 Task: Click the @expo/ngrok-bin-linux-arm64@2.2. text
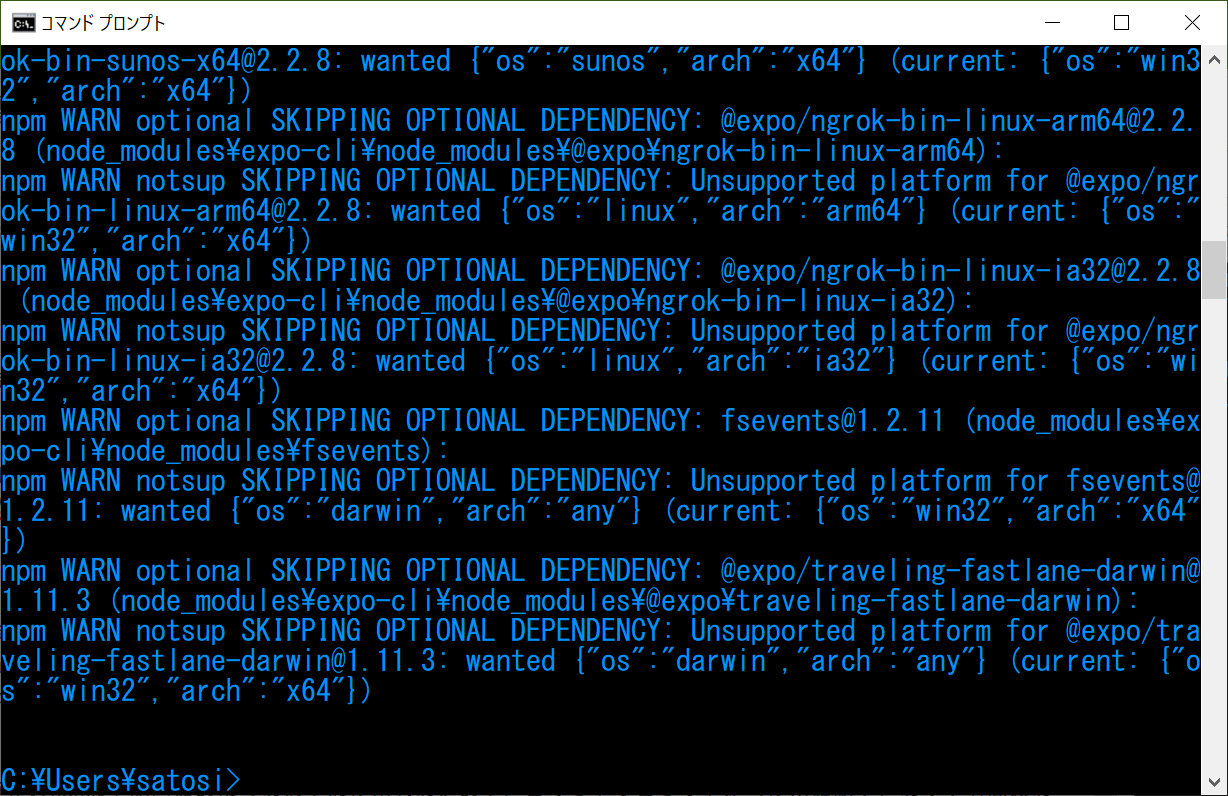958,121
